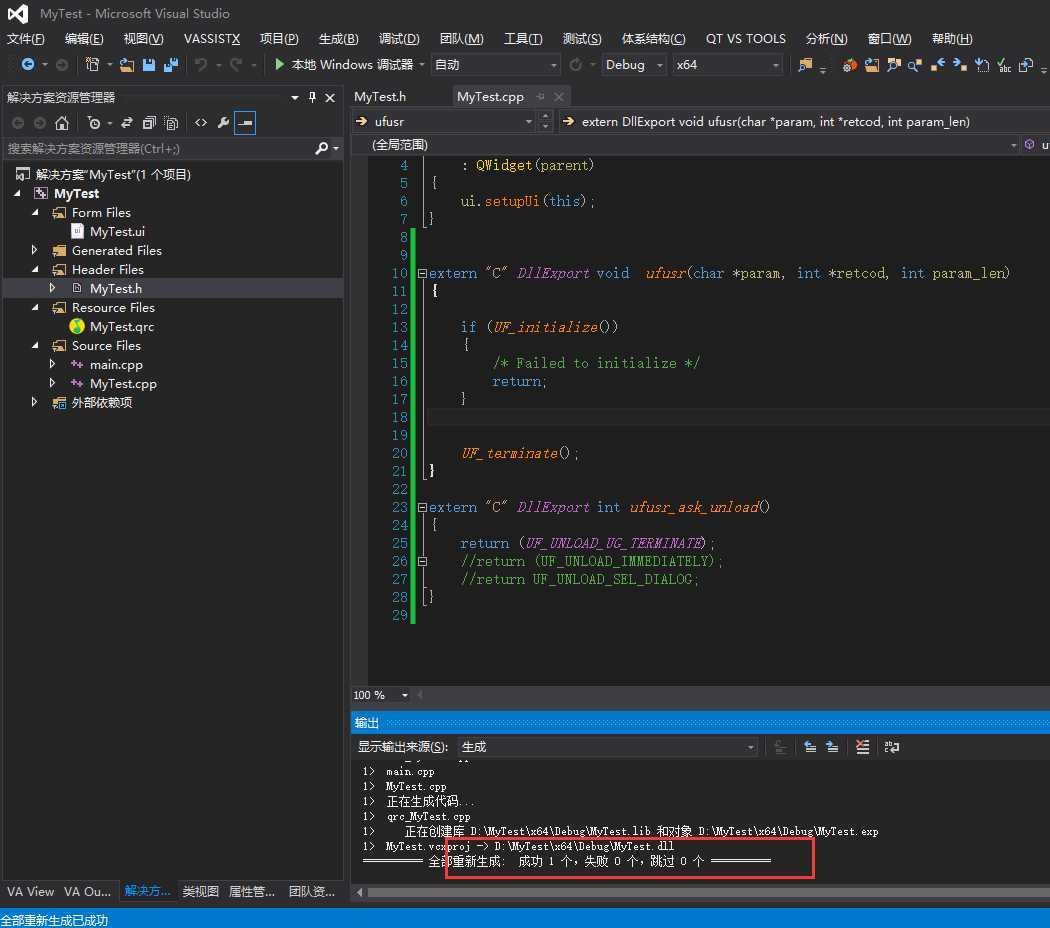Click the save all icon

pyautogui.click(x=171, y=64)
